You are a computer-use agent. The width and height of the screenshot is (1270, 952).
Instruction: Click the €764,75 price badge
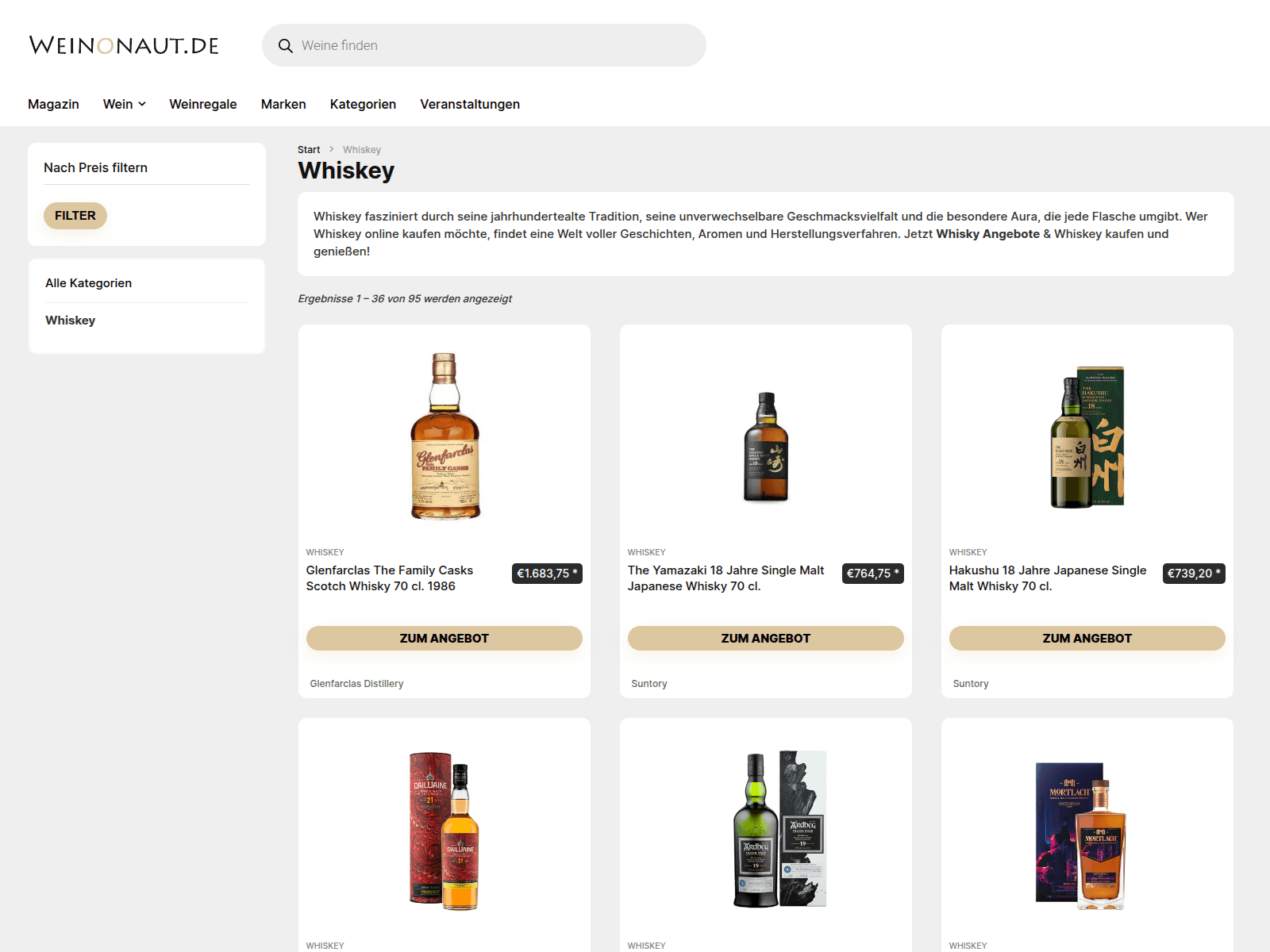pos(873,574)
